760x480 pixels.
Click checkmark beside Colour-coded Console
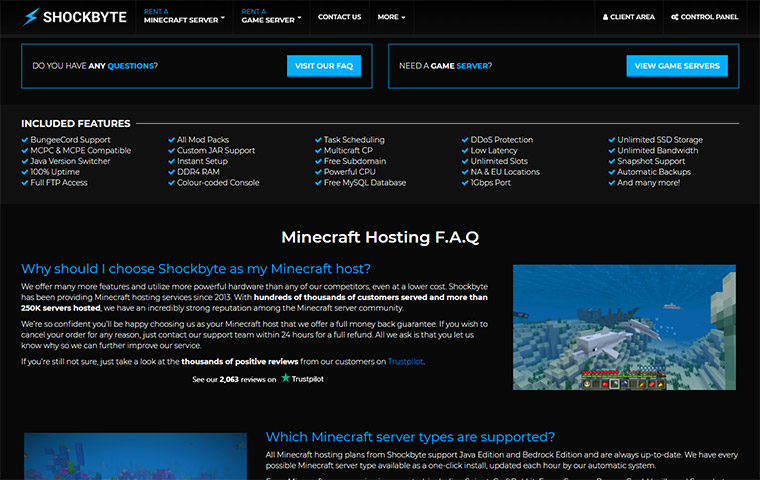tap(171, 183)
